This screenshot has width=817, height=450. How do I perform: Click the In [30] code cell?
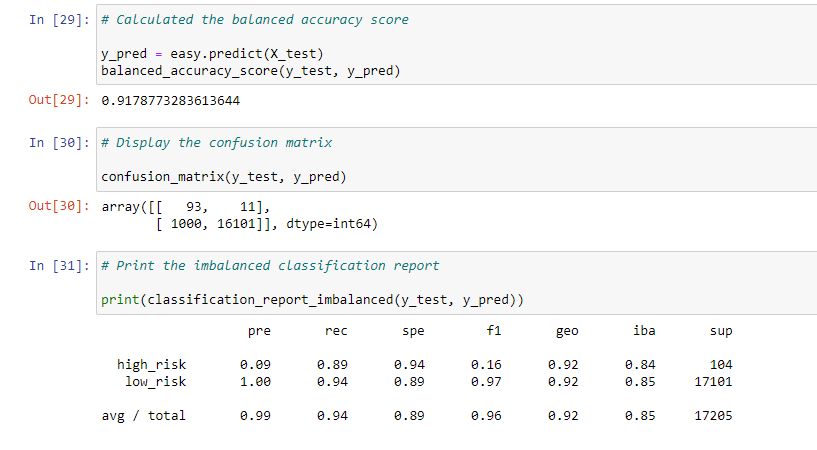click(x=456, y=159)
